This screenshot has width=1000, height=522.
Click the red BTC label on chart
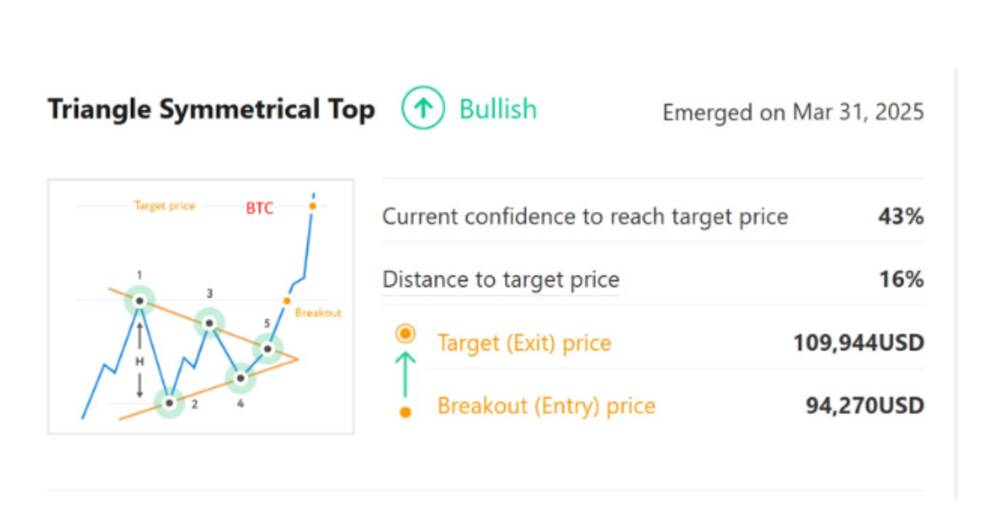point(260,208)
